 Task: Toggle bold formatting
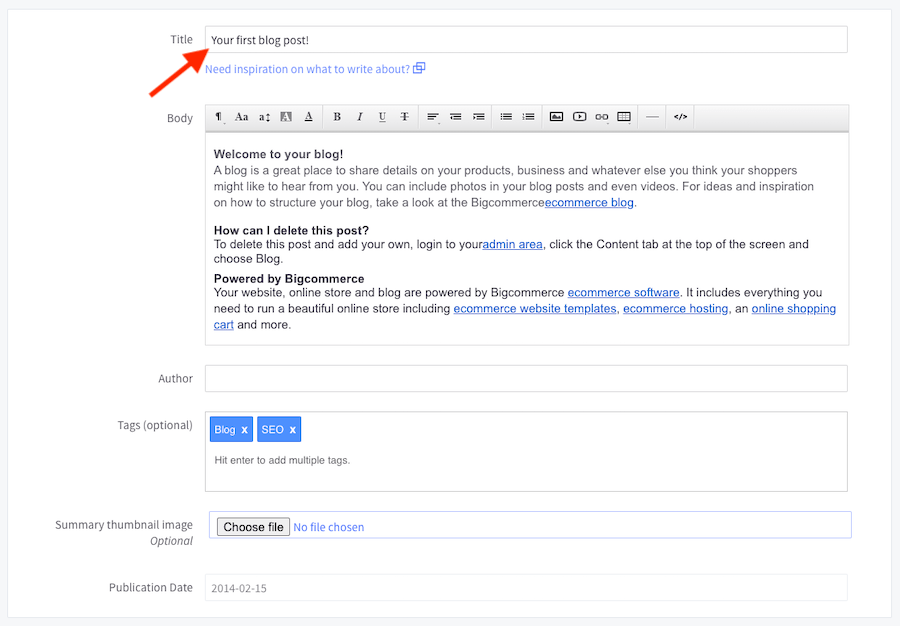click(337, 117)
